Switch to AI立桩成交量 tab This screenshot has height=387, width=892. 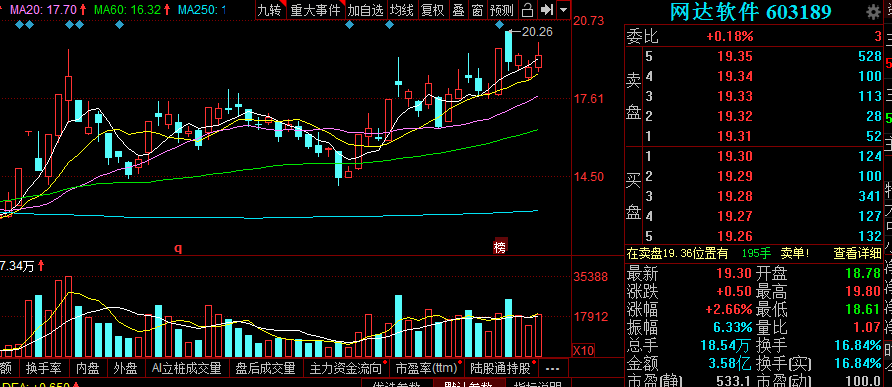click(x=187, y=368)
